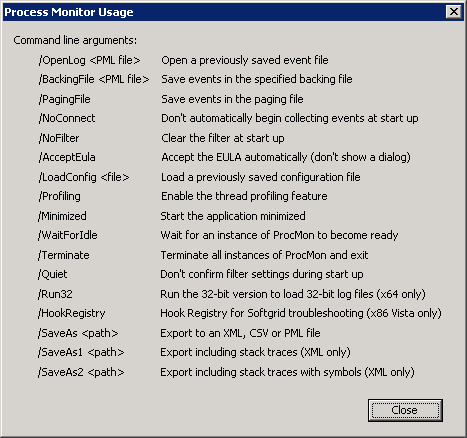The width and height of the screenshot is (467, 438).
Task: Click the /WaitForIdle argument label
Action: point(67,235)
